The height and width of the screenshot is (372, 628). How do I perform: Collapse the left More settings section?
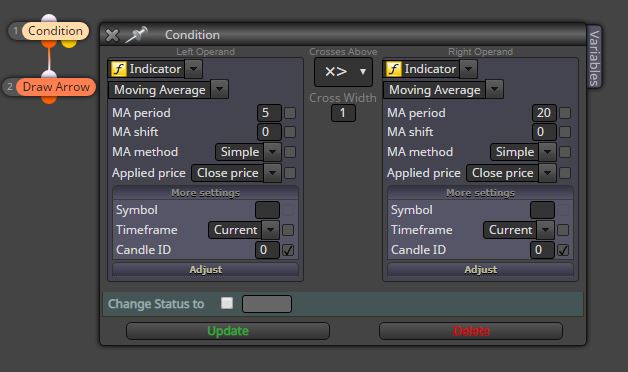pos(205,193)
